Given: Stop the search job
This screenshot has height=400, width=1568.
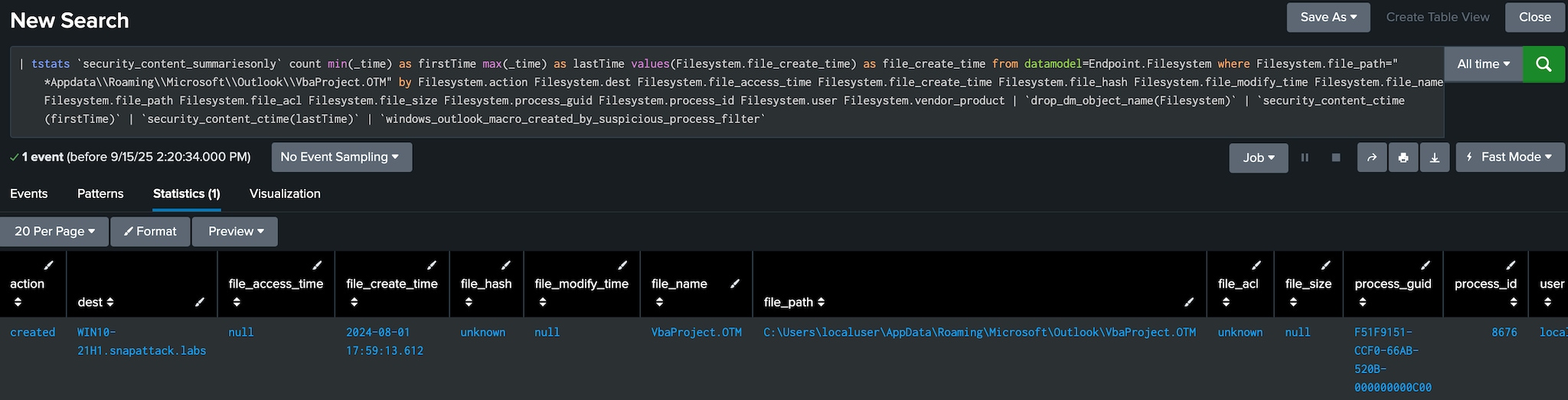Looking at the screenshot, I should click(1336, 158).
